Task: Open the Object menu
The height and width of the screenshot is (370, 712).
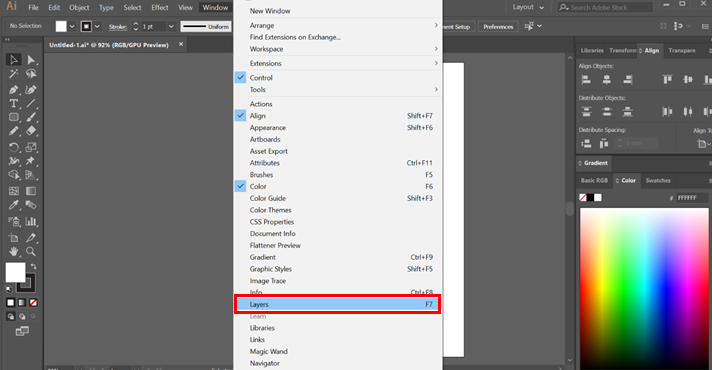Action: [79, 7]
